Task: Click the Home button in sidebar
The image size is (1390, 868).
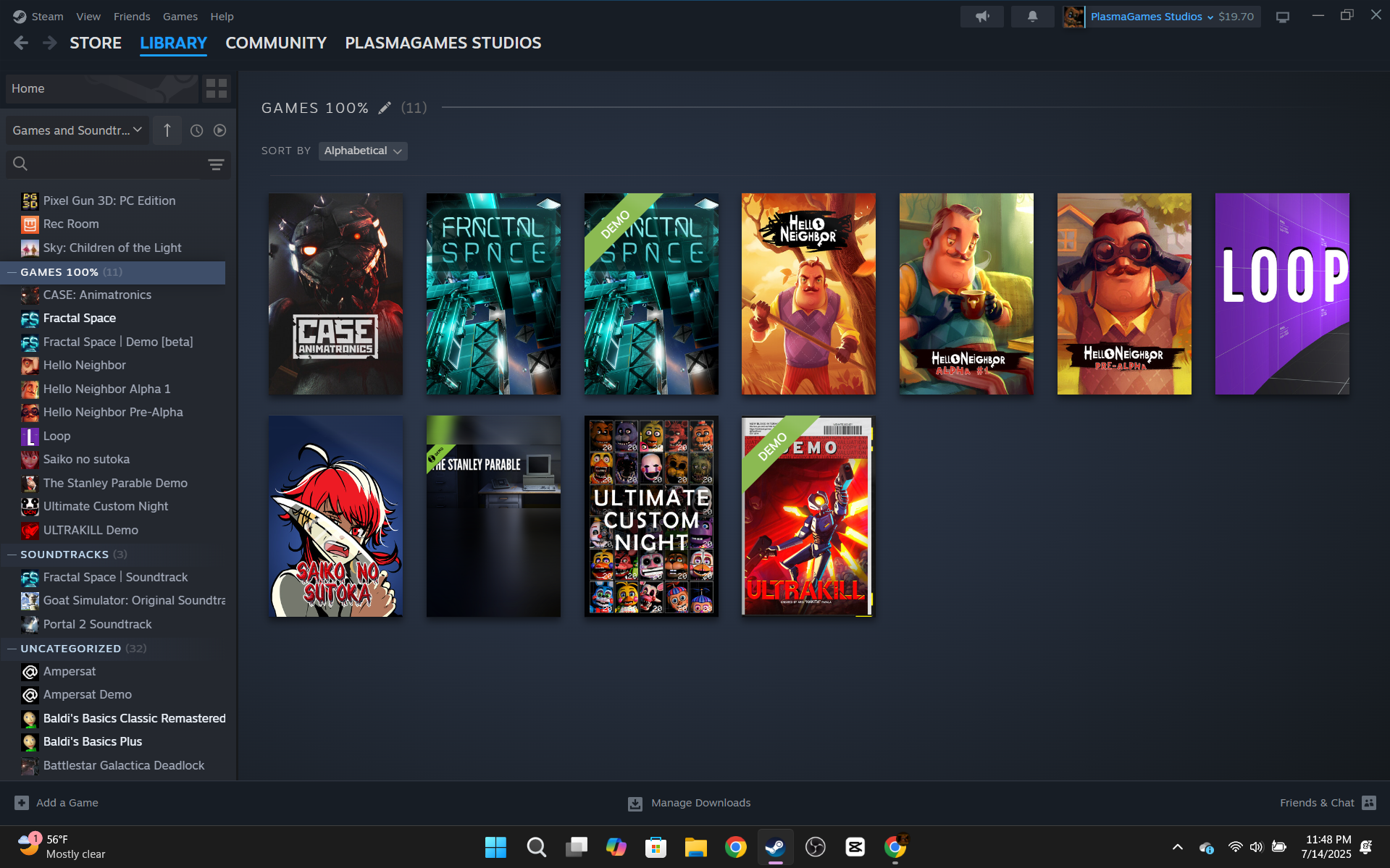Action: point(101,88)
